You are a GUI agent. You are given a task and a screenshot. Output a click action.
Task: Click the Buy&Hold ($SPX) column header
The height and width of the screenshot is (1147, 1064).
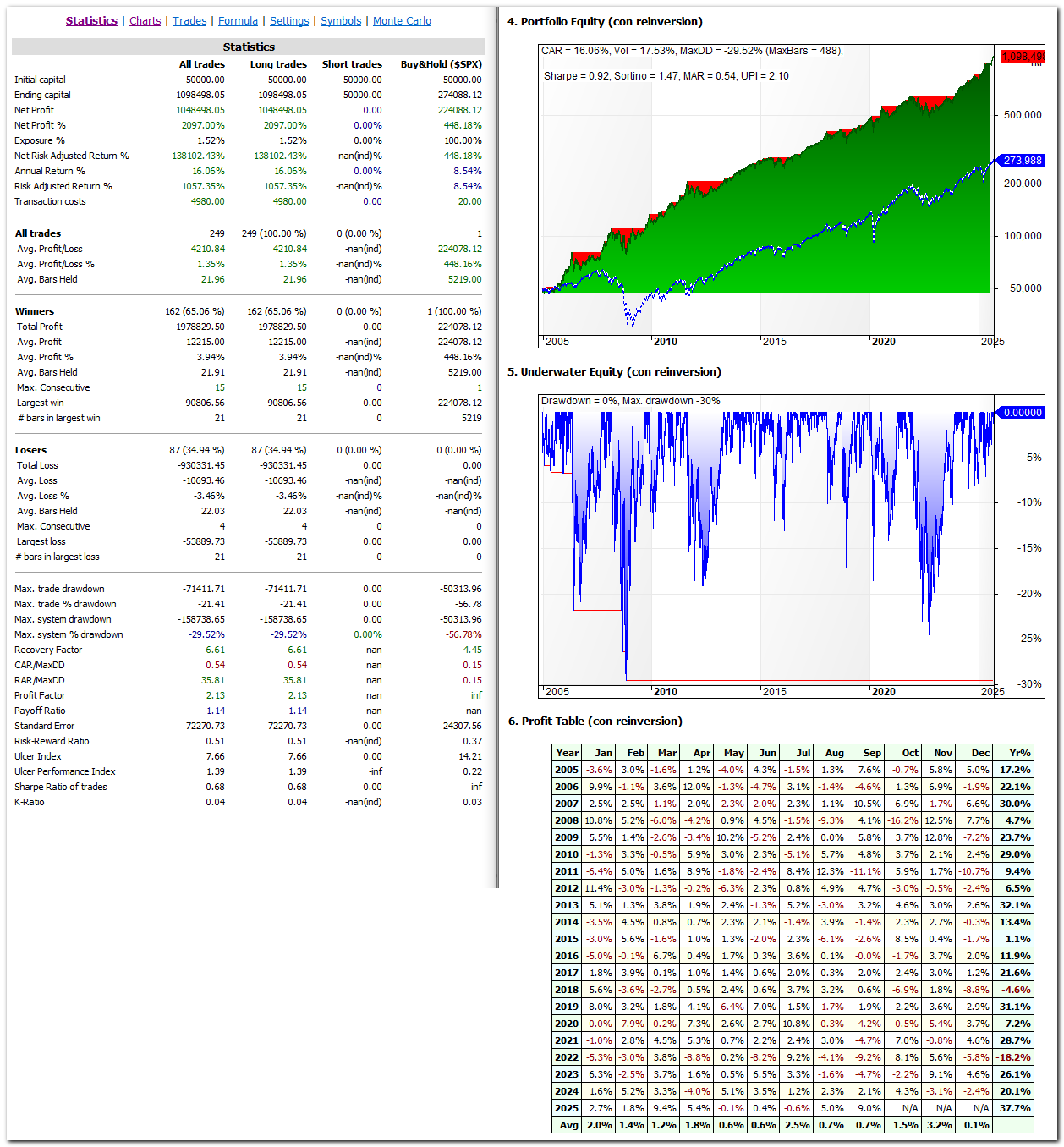(441, 64)
